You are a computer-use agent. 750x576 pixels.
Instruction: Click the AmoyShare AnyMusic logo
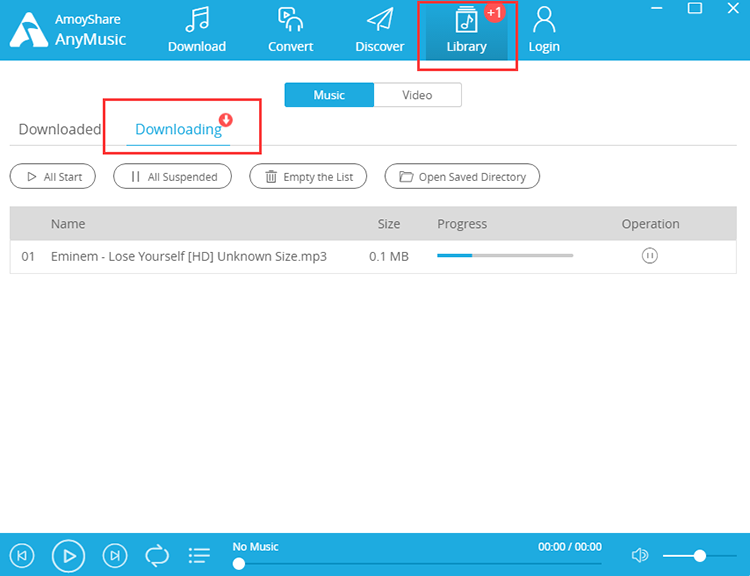coord(67,30)
